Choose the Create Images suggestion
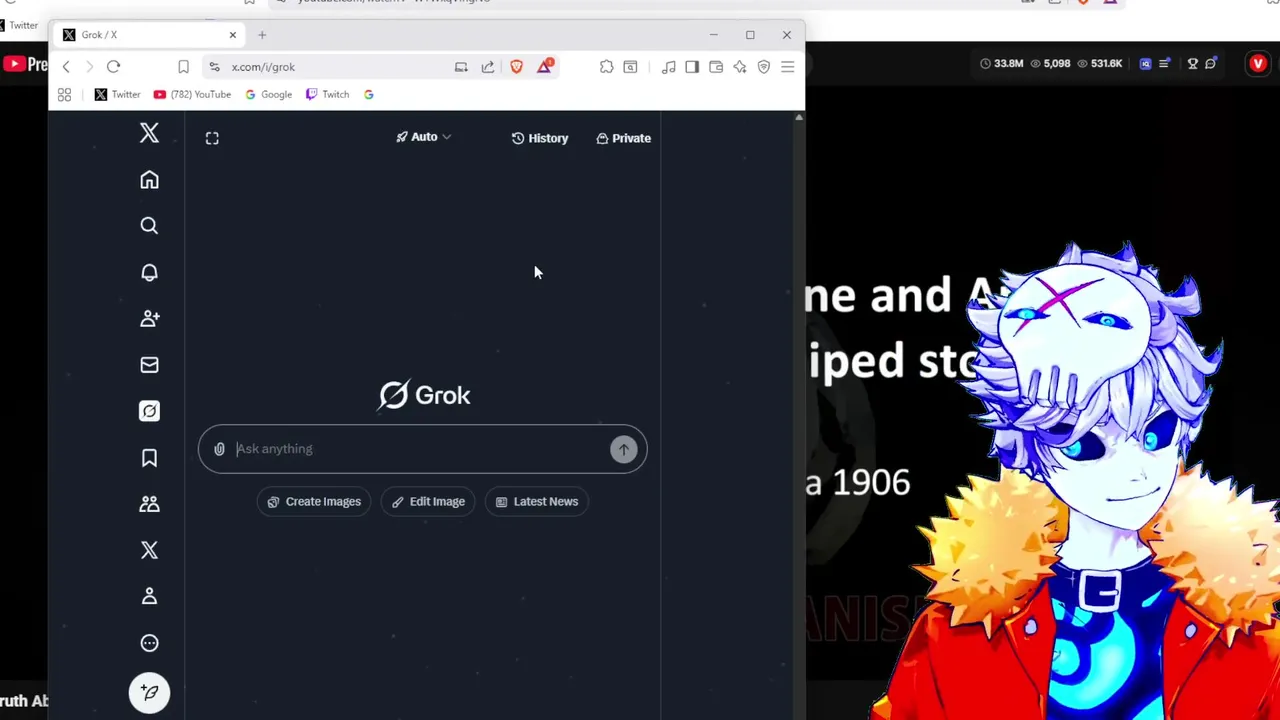Viewport: 1280px width, 720px height. 314,501
